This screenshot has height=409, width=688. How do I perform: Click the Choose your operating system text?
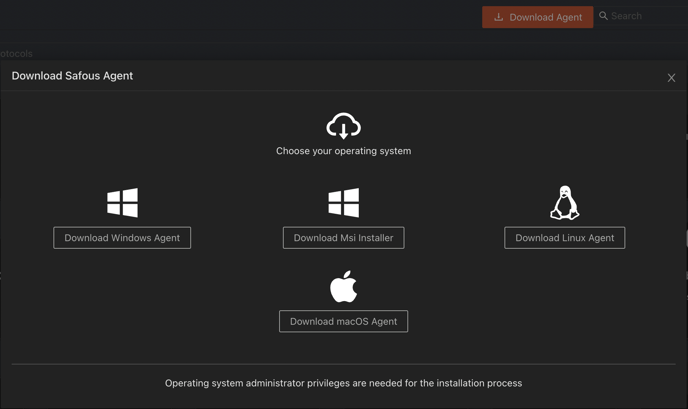(x=343, y=151)
